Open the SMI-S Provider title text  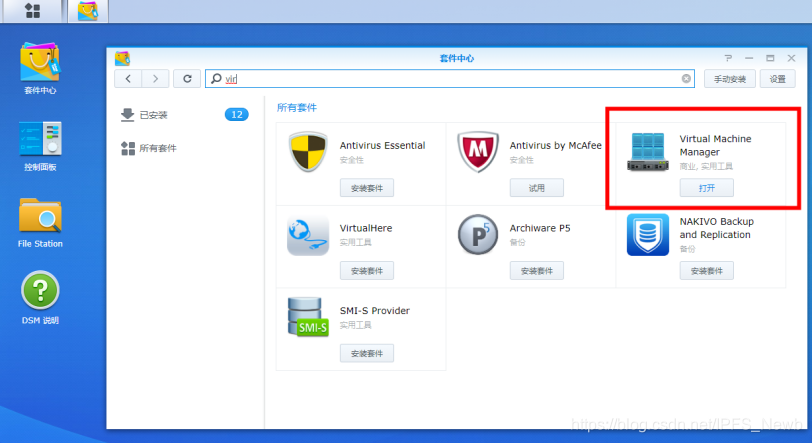[375, 310]
